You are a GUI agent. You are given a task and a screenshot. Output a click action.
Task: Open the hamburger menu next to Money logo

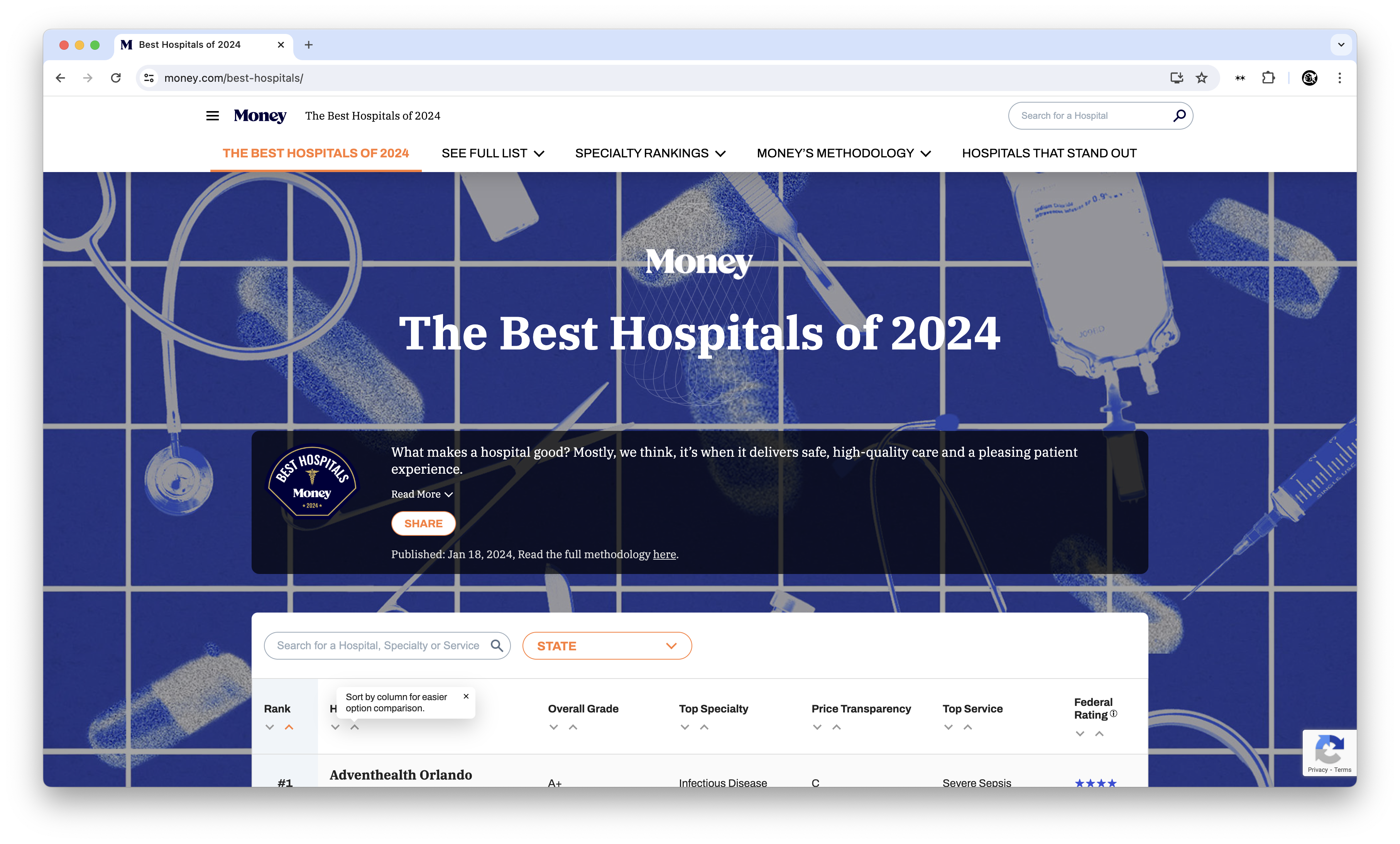tap(213, 116)
